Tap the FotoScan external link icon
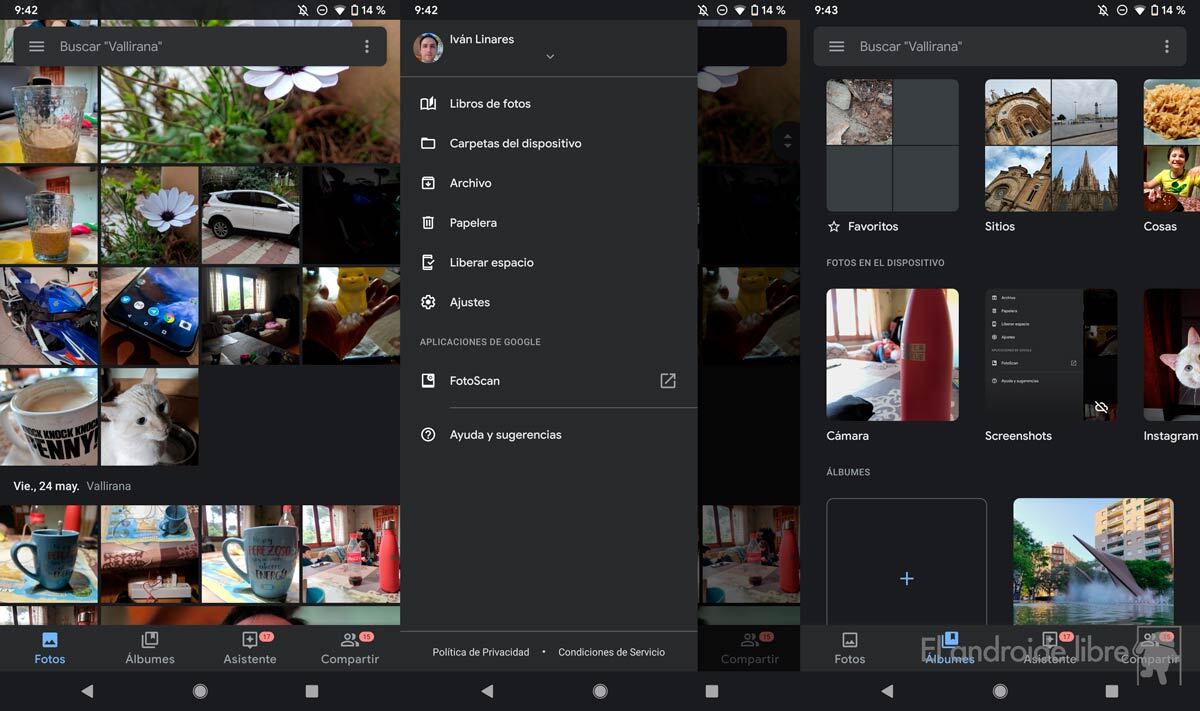The width and height of the screenshot is (1200, 711). (x=668, y=381)
